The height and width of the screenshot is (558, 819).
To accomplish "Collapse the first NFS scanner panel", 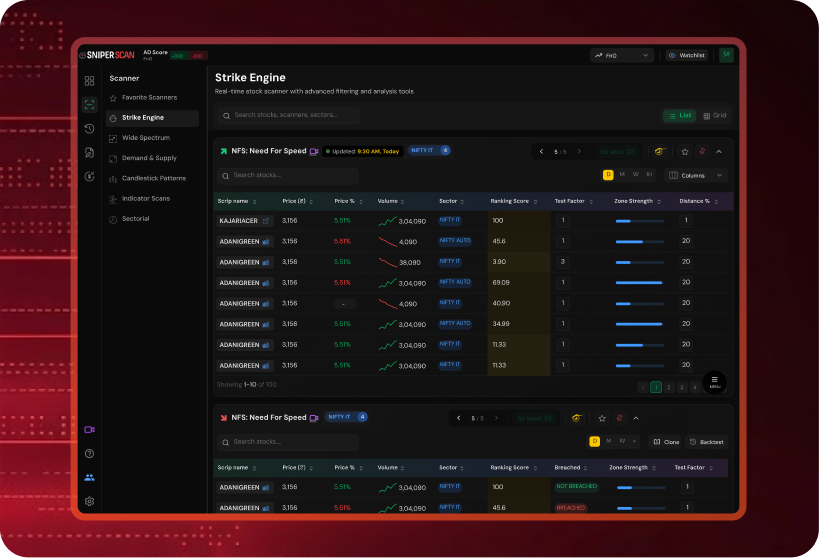I will point(719,152).
